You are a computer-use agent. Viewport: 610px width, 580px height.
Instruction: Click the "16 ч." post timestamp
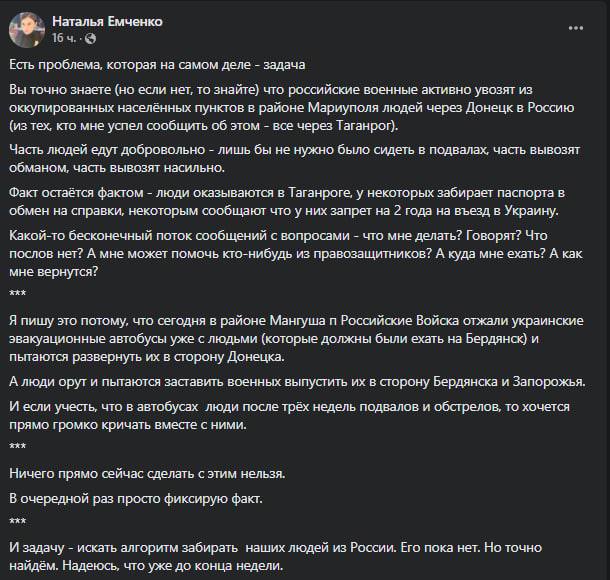(63, 38)
